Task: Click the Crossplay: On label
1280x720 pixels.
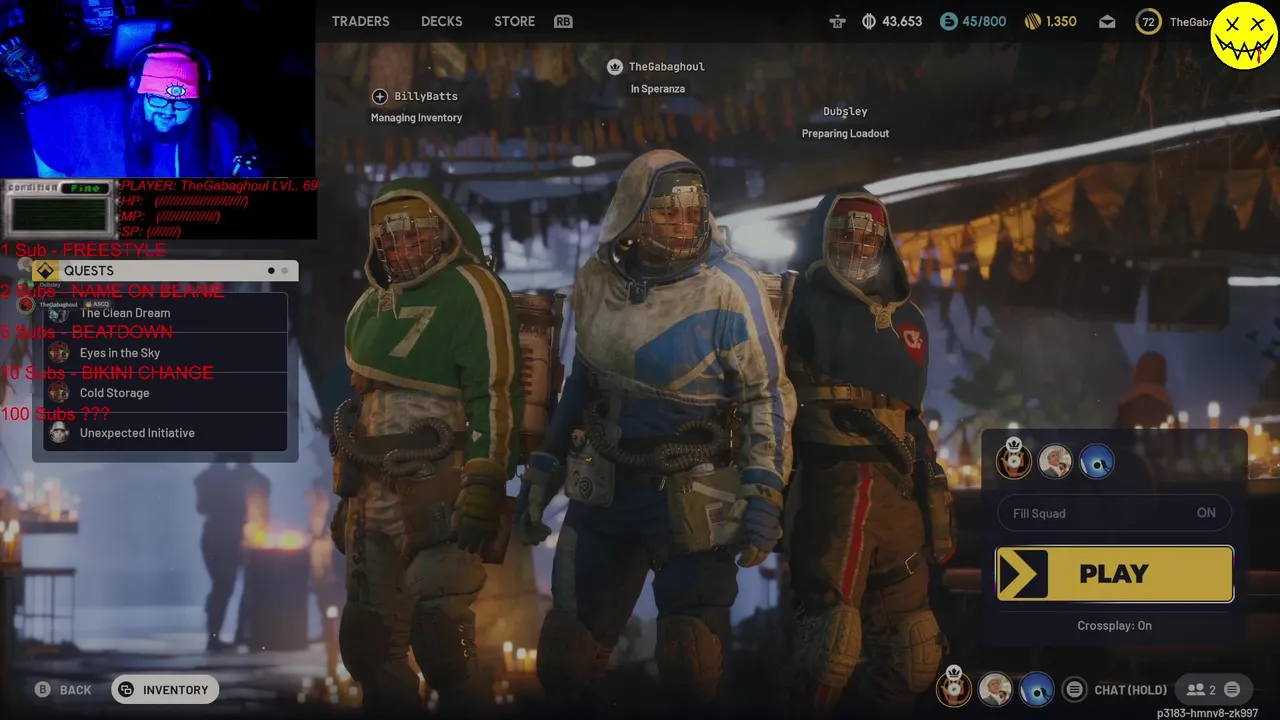Action: point(1114,625)
